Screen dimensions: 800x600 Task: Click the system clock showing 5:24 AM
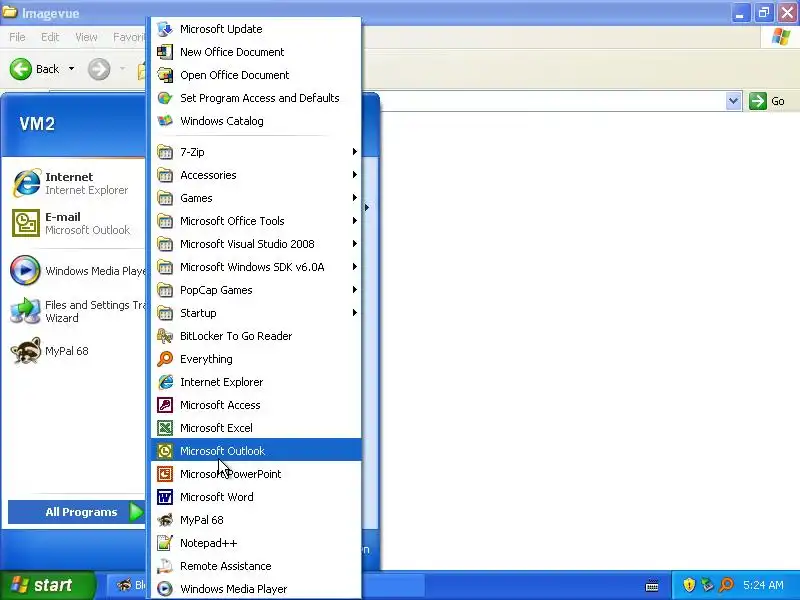[x=763, y=585]
